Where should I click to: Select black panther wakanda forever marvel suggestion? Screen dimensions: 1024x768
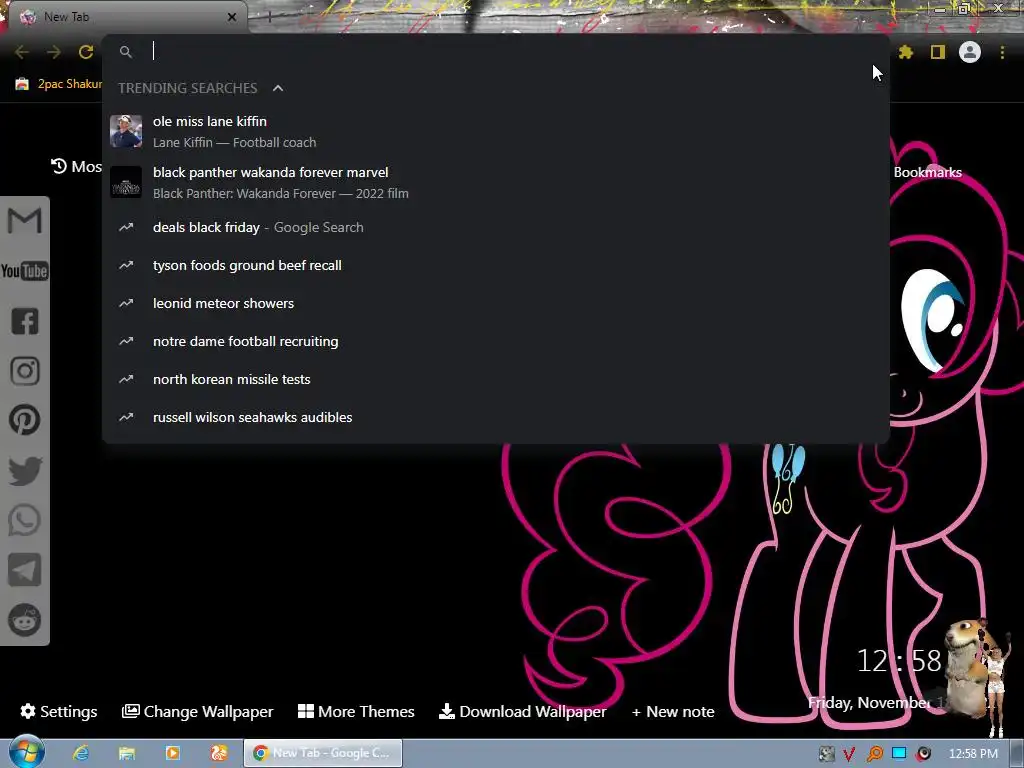(496, 182)
